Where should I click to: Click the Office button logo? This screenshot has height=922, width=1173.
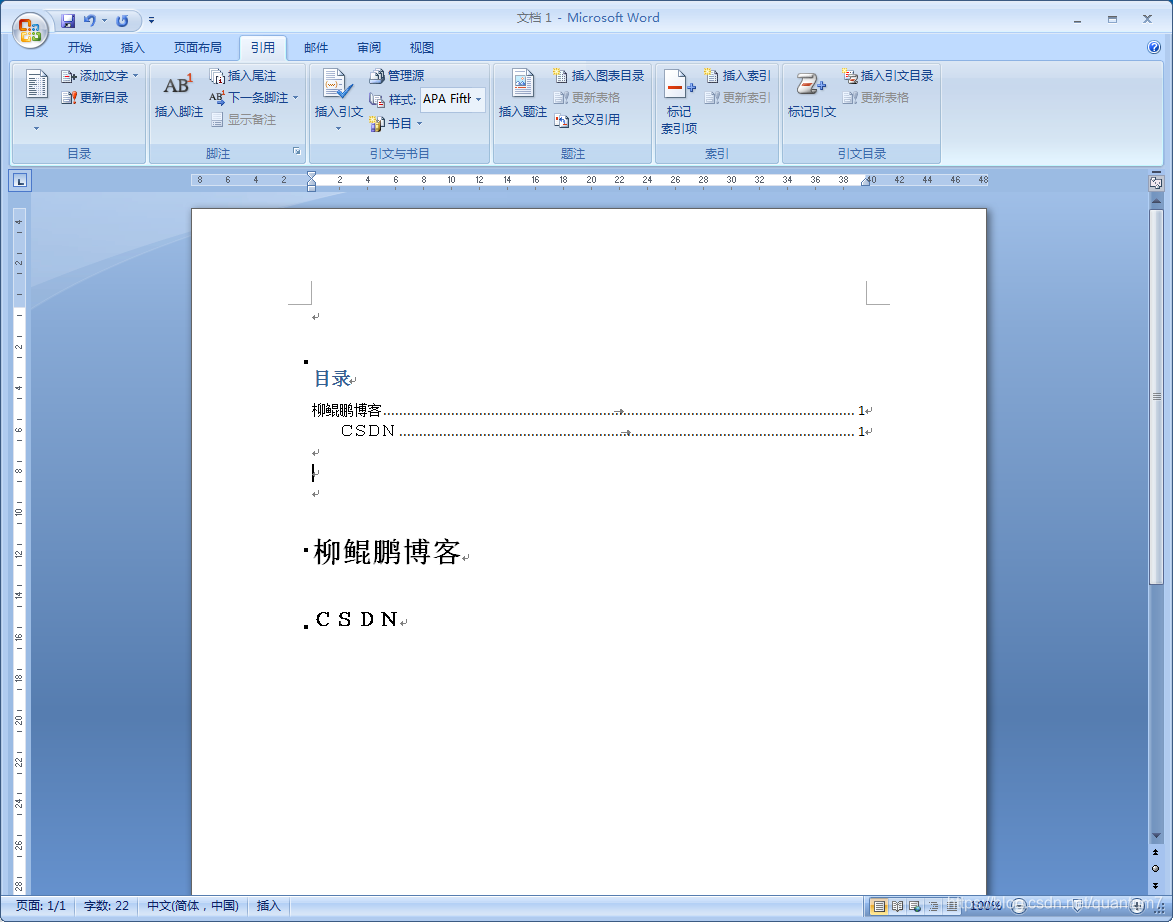tap(30, 30)
